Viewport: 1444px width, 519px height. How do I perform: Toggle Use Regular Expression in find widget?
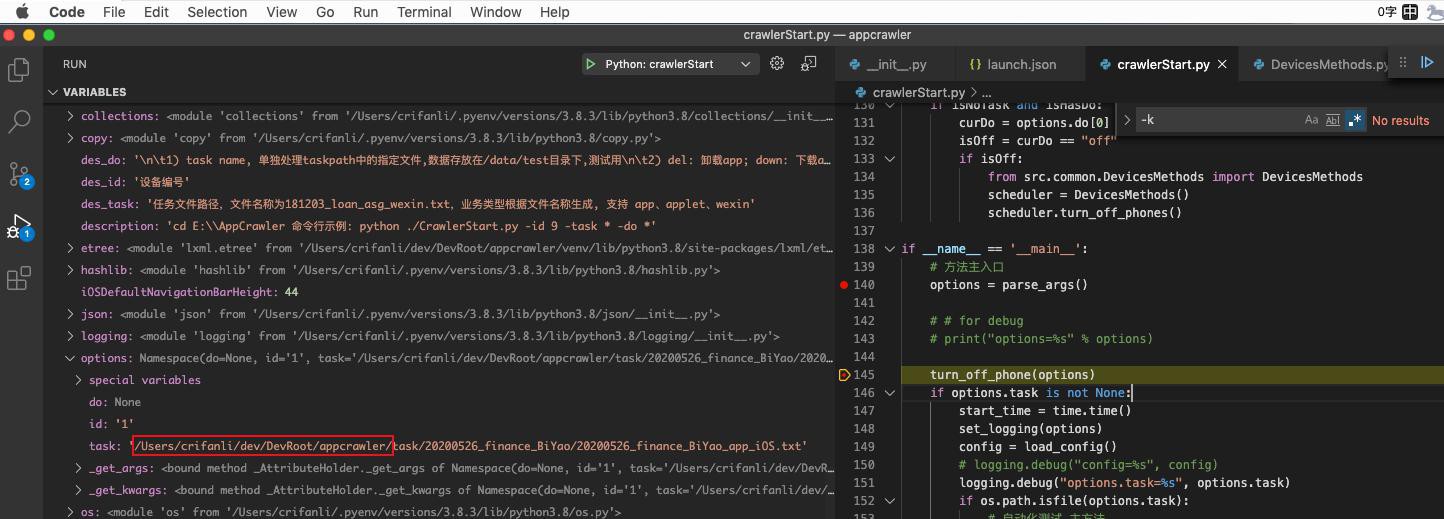[1354, 120]
